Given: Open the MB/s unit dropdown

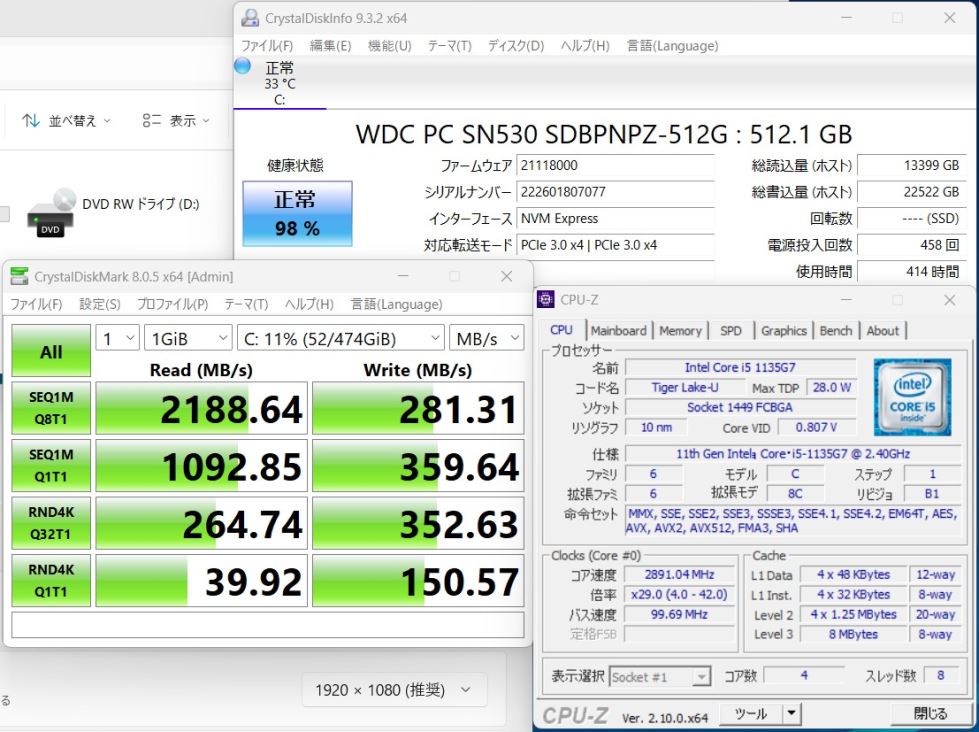Looking at the screenshot, I should point(486,339).
